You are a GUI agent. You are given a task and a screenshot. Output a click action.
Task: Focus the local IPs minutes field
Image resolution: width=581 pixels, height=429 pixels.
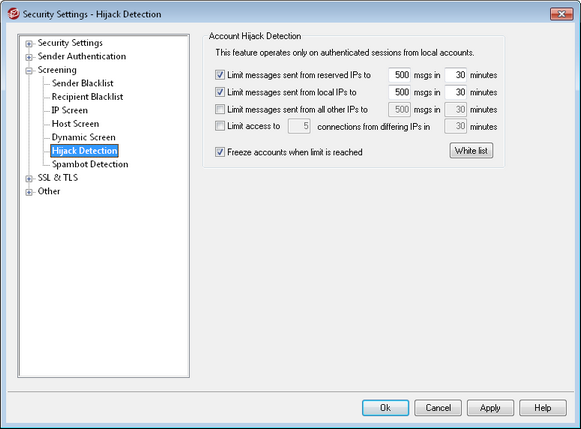pyautogui.click(x=455, y=92)
